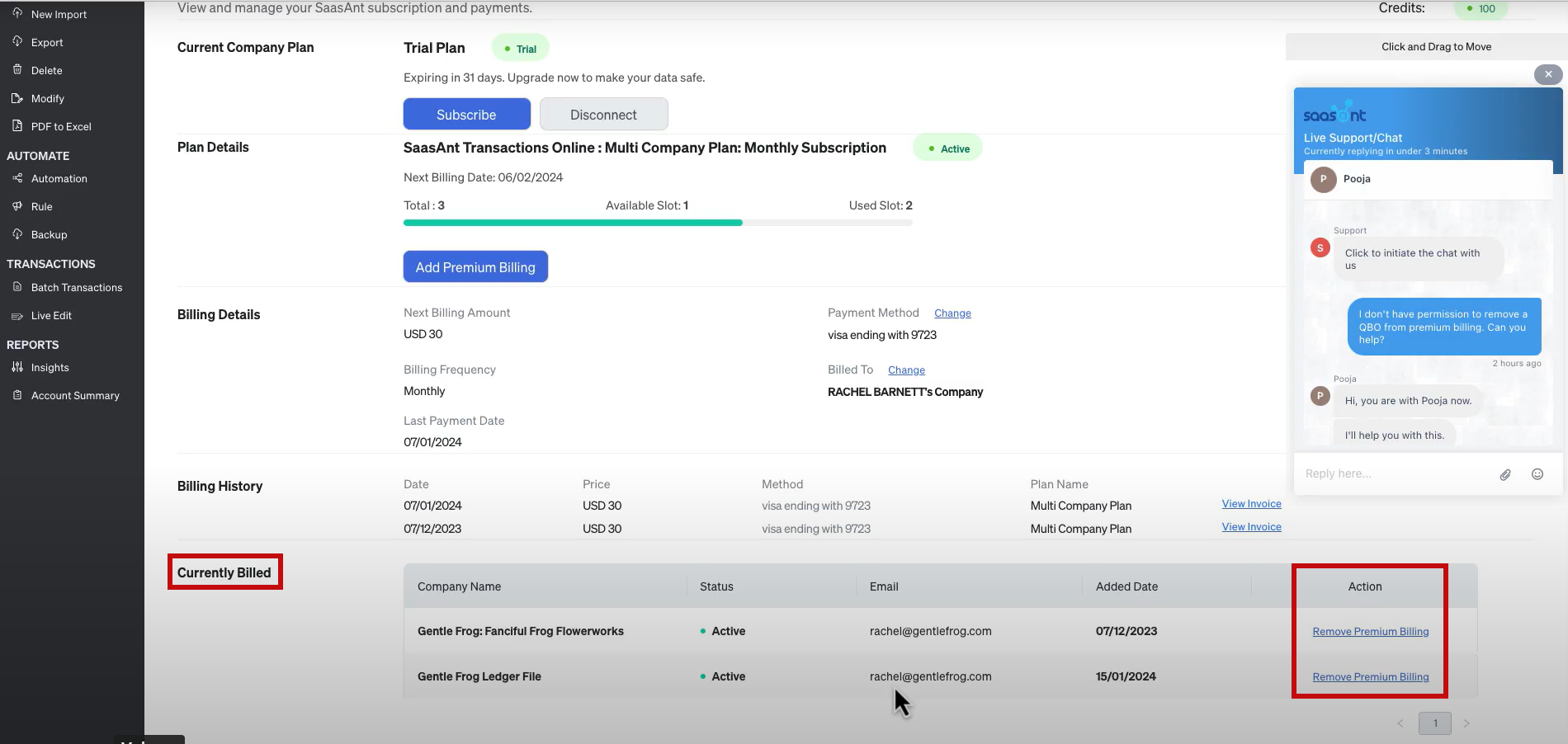Go to the next page arrow
The height and width of the screenshot is (744, 1568).
(1466, 723)
